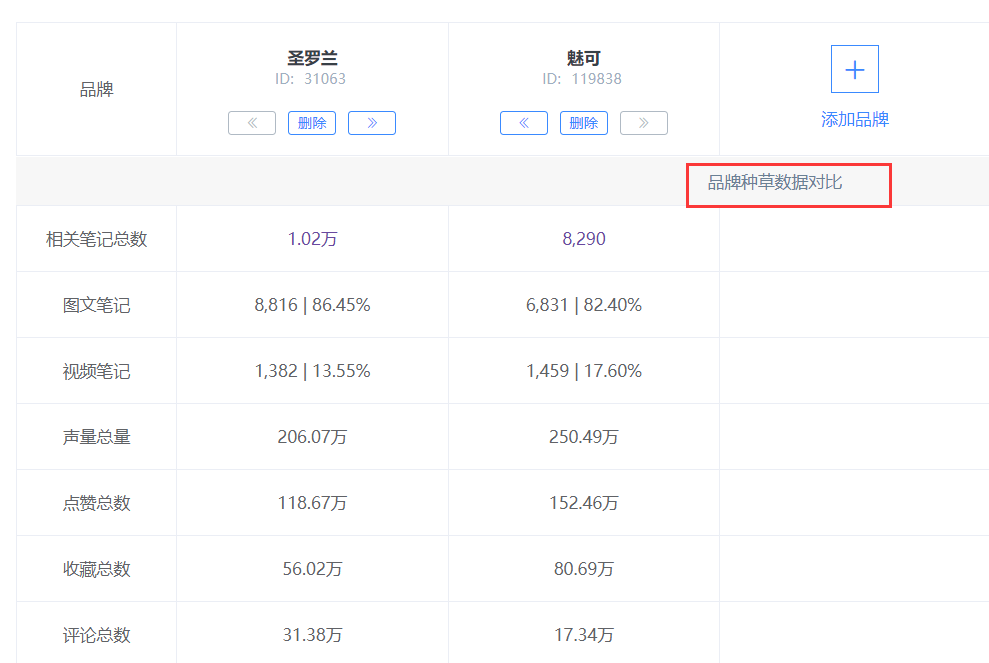Click 魅可 点赞总数 value 152.46万
The image size is (989, 663).
point(583,503)
